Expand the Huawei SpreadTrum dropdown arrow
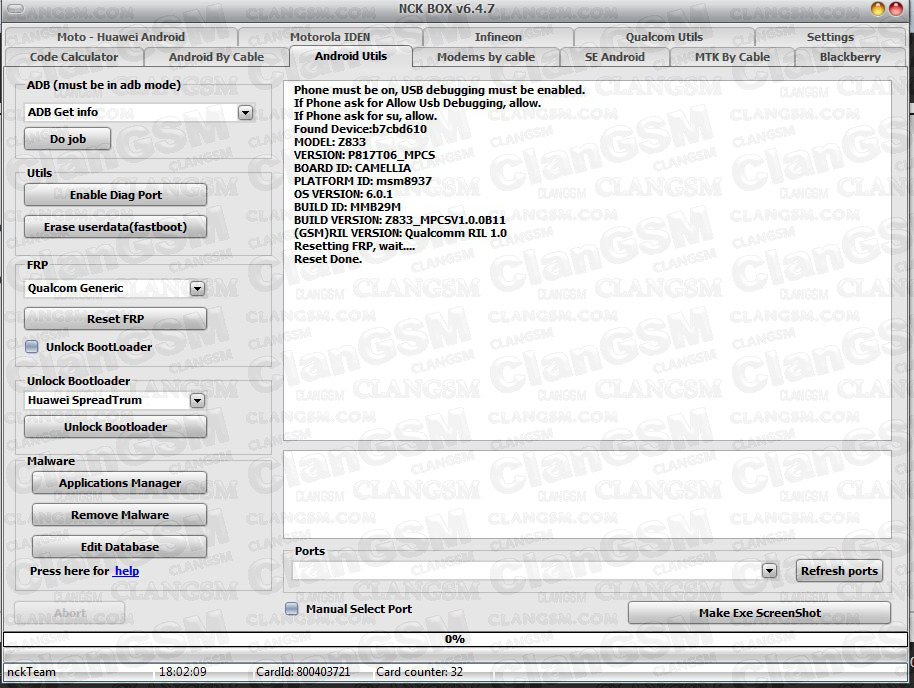Viewport: 914px width, 688px height. coord(198,400)
